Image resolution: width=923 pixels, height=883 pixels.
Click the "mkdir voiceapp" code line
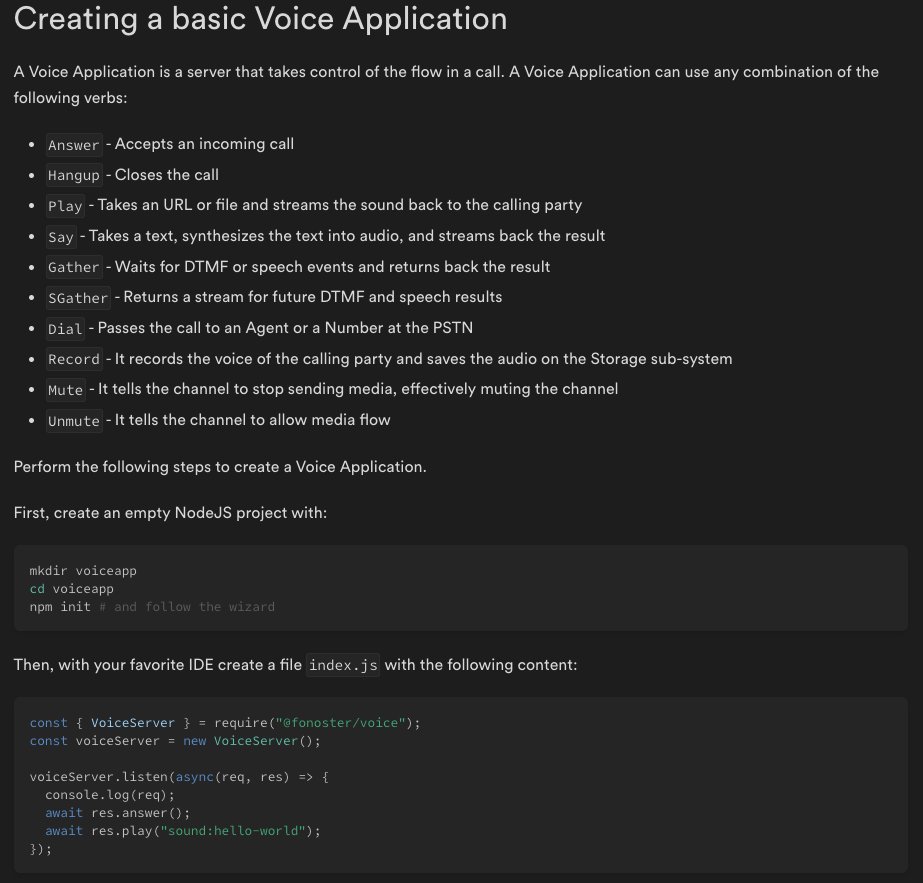point(83,570)
